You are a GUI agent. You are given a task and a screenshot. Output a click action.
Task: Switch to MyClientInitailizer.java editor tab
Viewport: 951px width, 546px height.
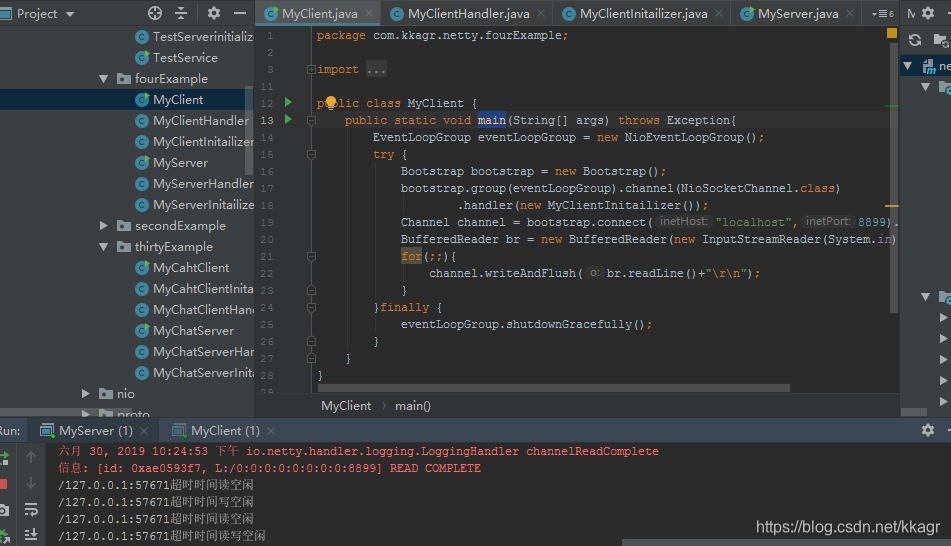pos(643,13)
